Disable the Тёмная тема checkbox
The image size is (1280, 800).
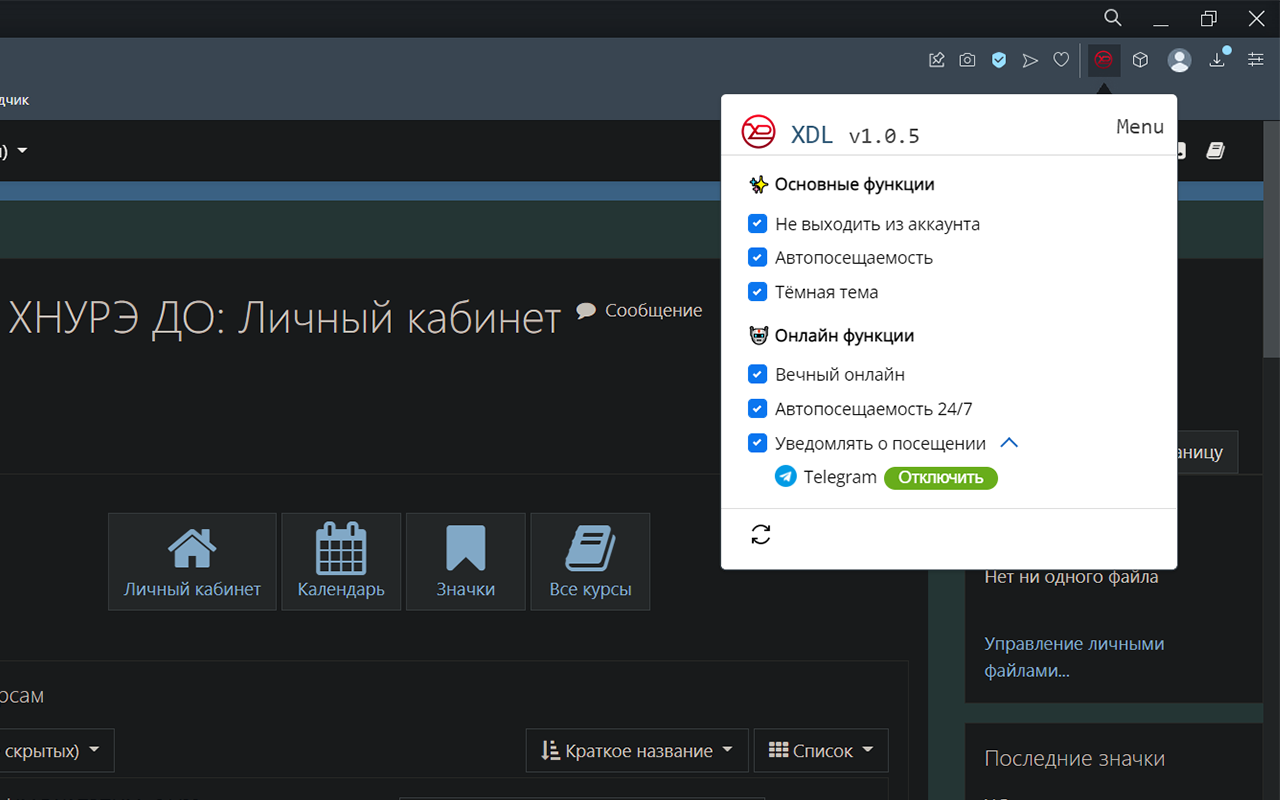pyautogui.click(x=758, y=292)
